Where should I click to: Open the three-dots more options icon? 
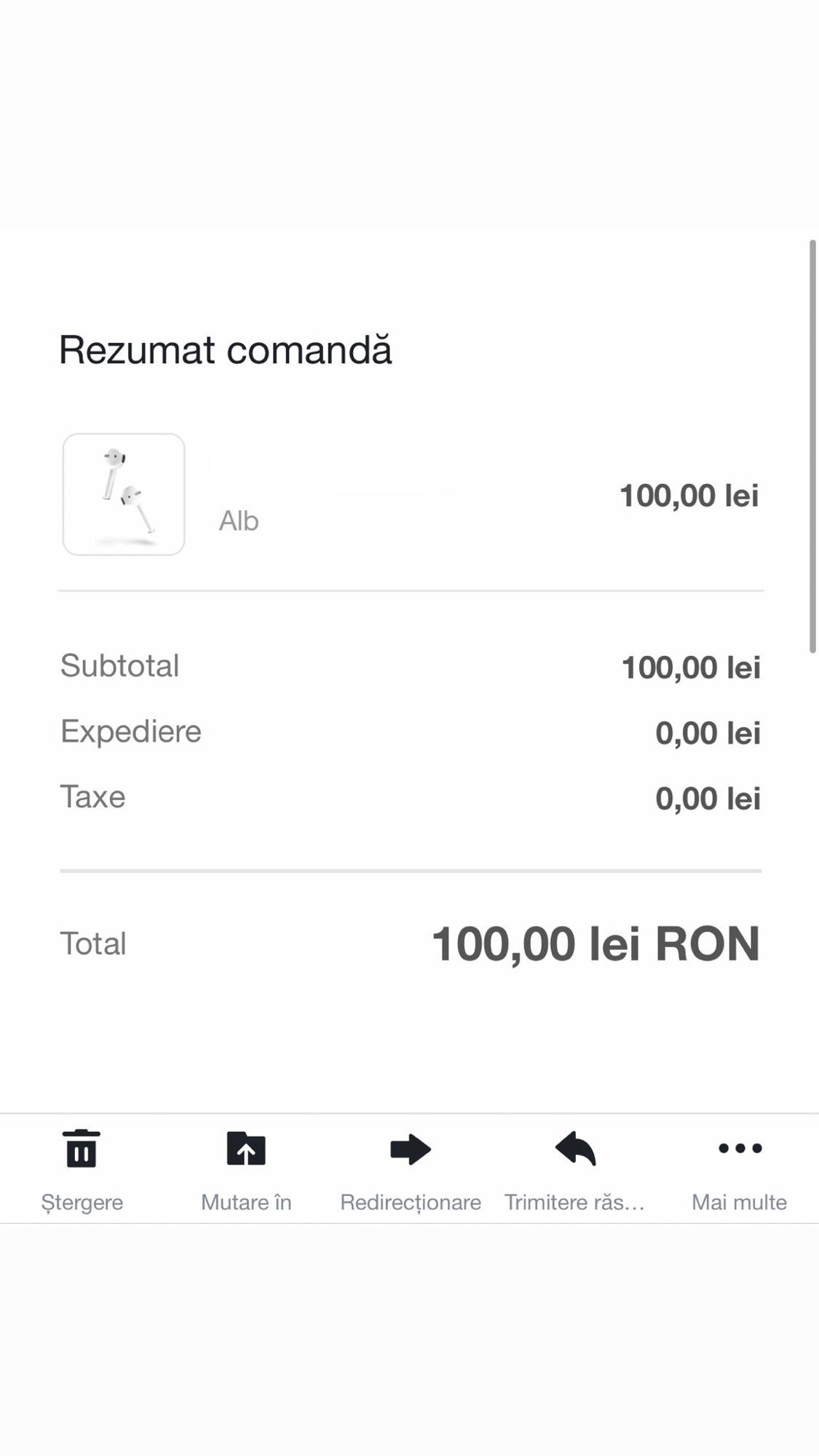click(x=740, y=1148)
